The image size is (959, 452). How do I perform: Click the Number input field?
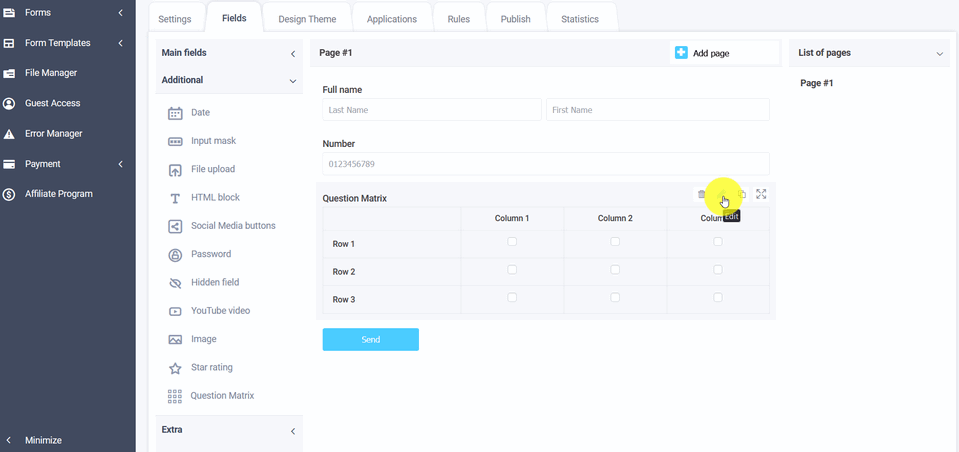[x=546, y=164]
